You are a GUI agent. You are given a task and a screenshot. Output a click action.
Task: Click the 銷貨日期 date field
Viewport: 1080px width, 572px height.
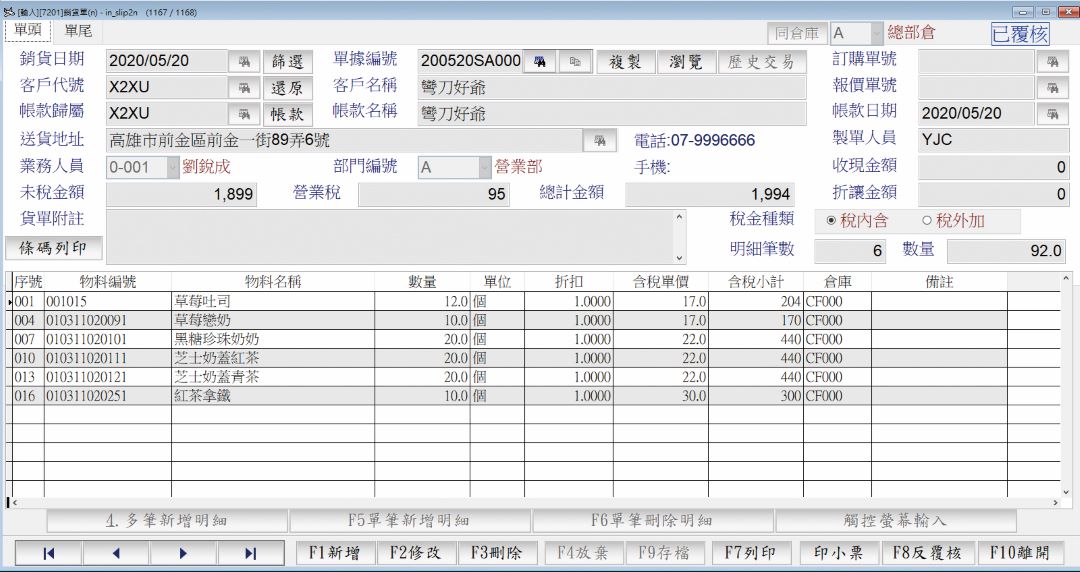(167, 61)
